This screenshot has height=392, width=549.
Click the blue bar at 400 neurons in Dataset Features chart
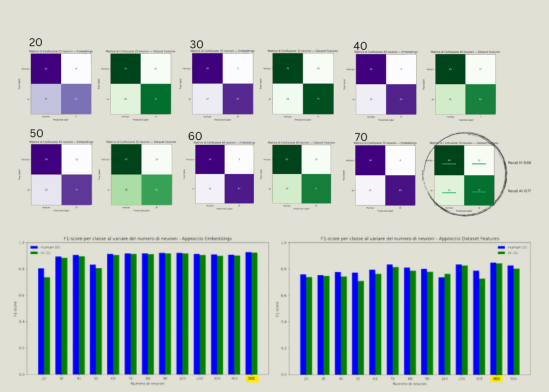493,318
